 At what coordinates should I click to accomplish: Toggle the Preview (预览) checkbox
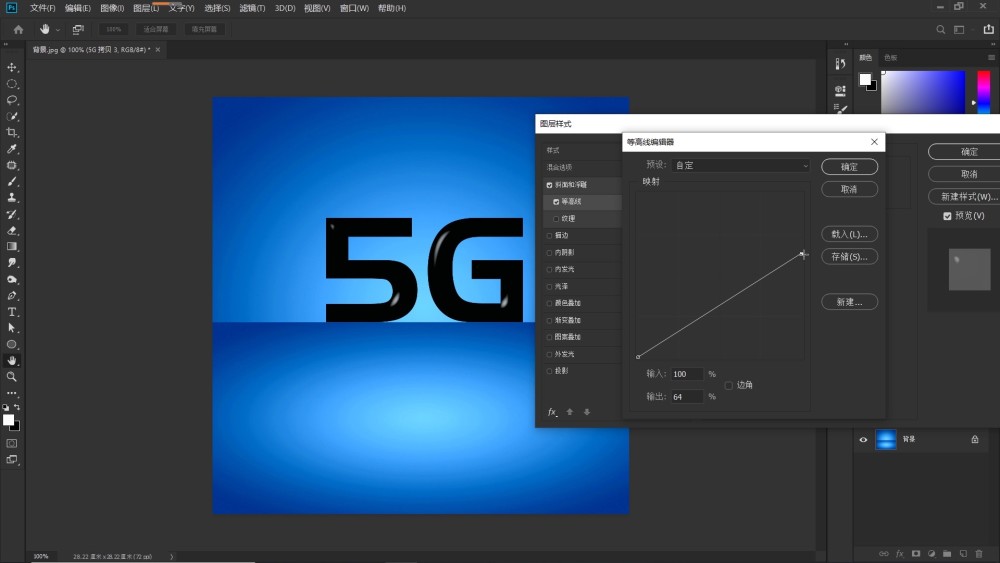click(x=947, y=216)
